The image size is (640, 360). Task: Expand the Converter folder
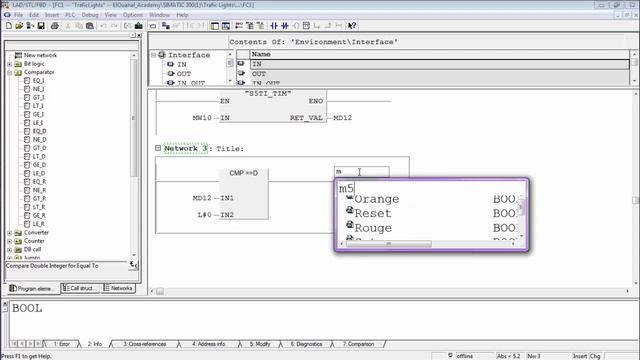(10, 233)
